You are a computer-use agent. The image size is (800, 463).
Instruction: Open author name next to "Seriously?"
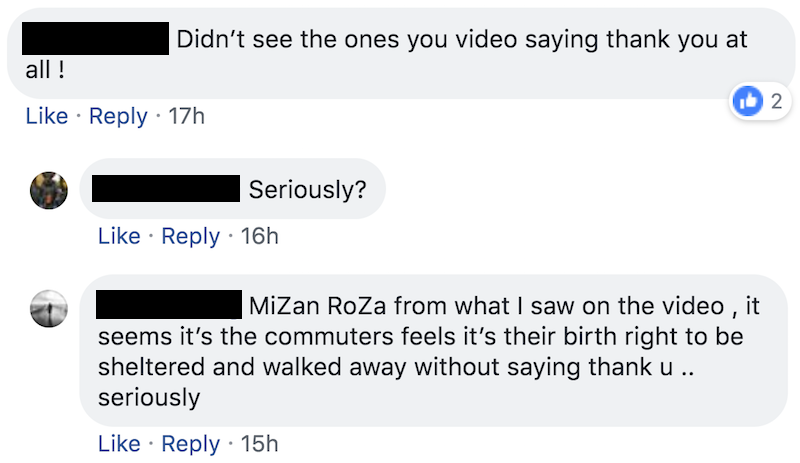point(165,188)
